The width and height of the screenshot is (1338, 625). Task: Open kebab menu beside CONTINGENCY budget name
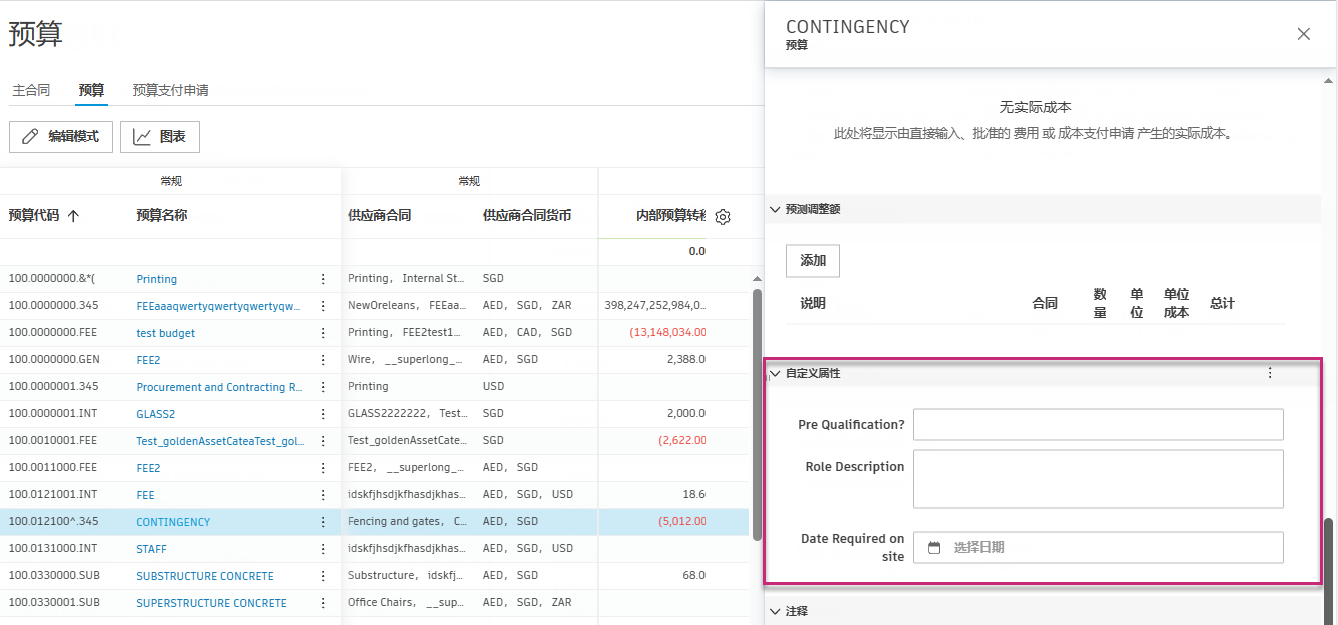point(322,521)
